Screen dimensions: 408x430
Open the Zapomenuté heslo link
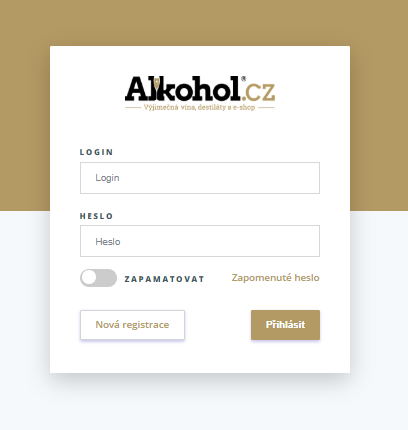tap(276, 278)
